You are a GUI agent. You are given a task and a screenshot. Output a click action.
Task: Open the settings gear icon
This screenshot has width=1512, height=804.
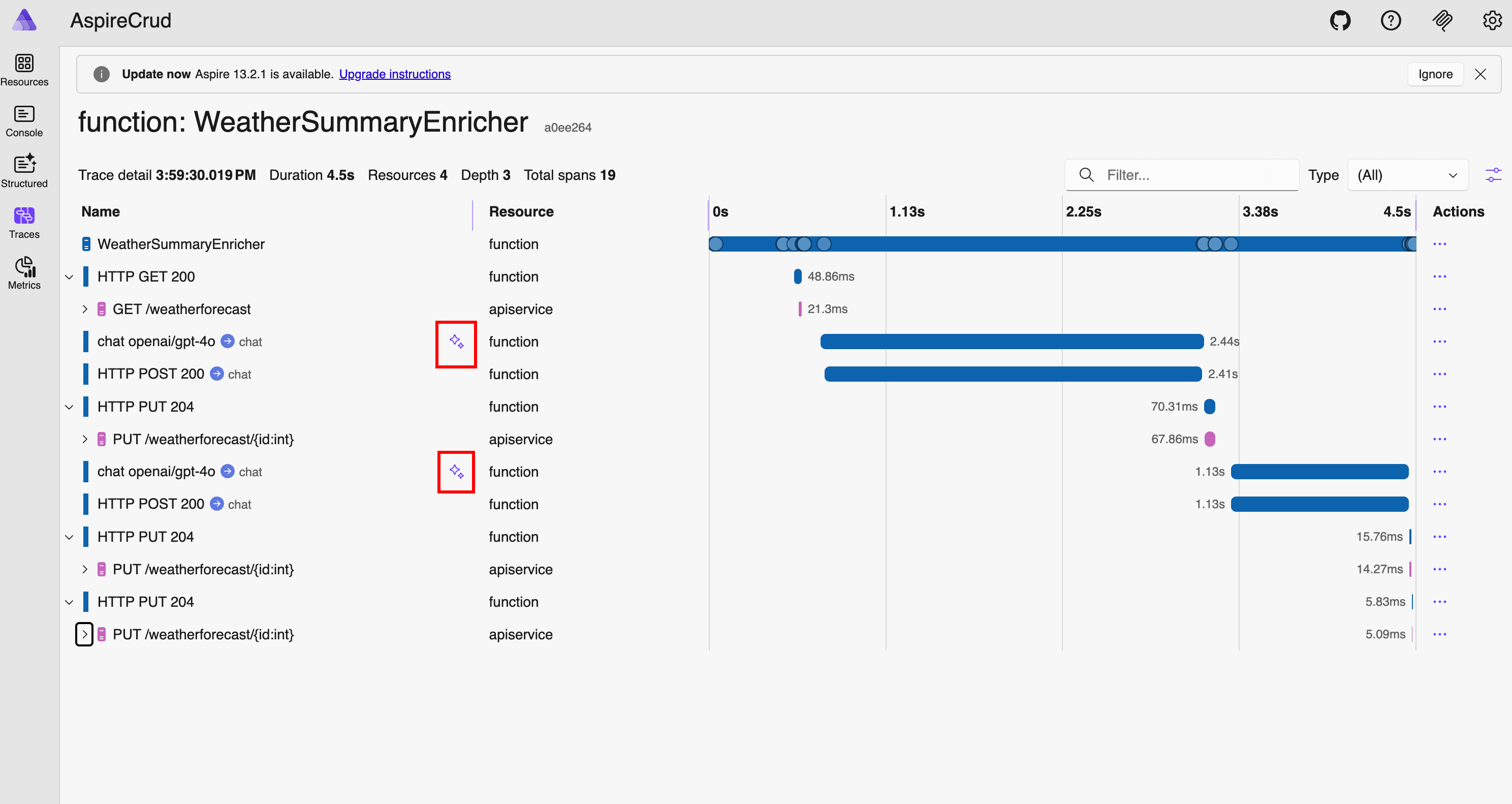[1492, 21]
